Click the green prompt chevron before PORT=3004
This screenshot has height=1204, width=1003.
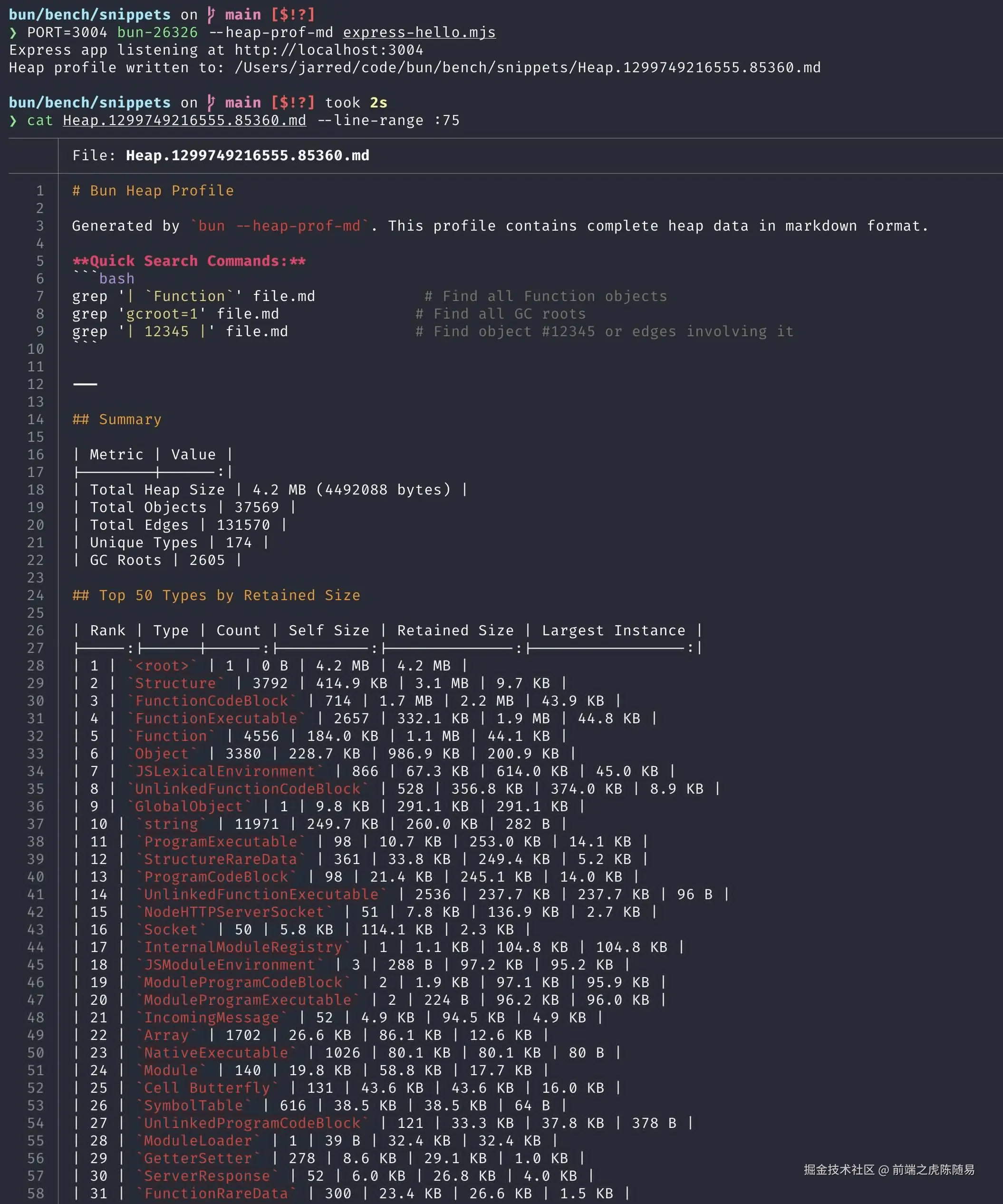[x=13, y=33]
